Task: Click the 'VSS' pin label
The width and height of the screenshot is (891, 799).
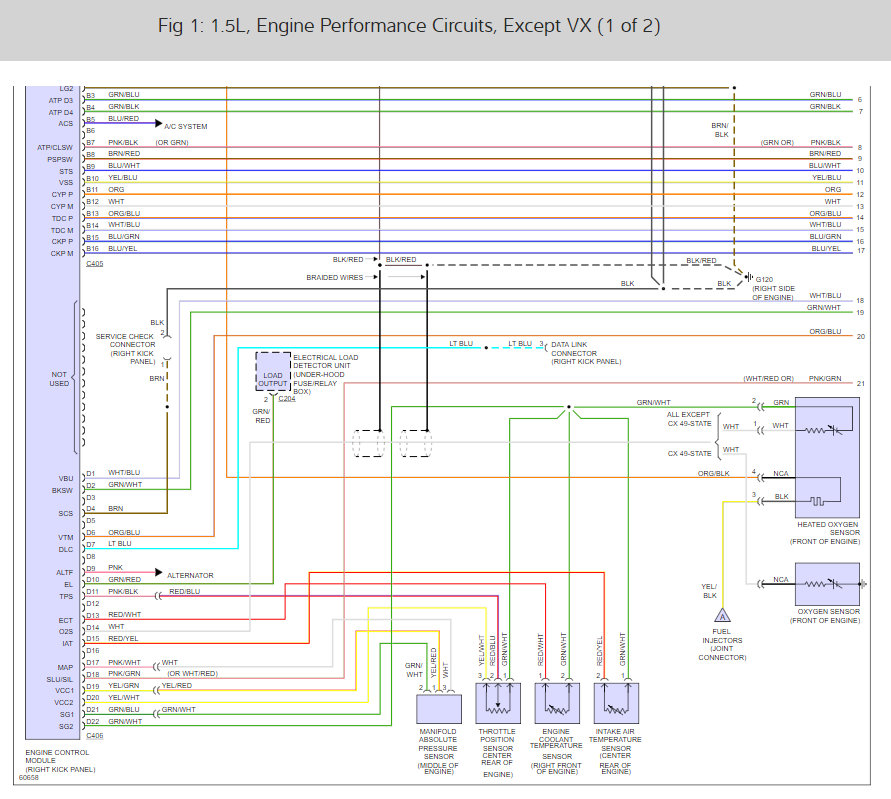Action: (66, 183)
